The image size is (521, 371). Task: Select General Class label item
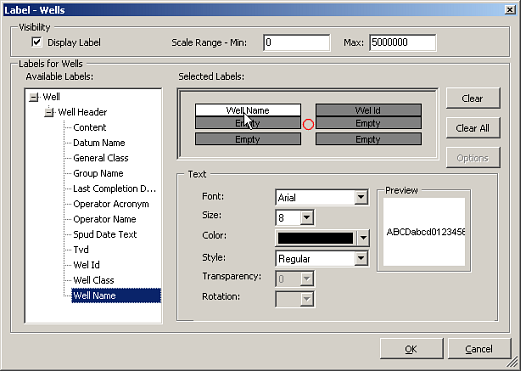click(x=101, y=158)
